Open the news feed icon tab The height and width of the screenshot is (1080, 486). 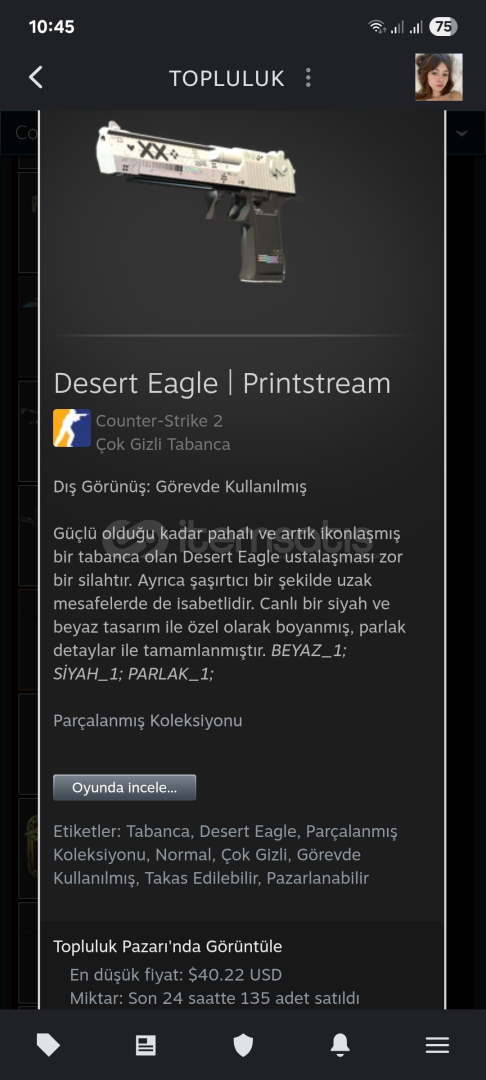coord(145,1046)
